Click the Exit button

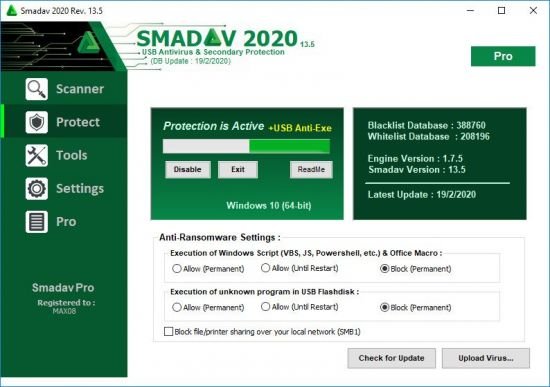pos(238,169)
